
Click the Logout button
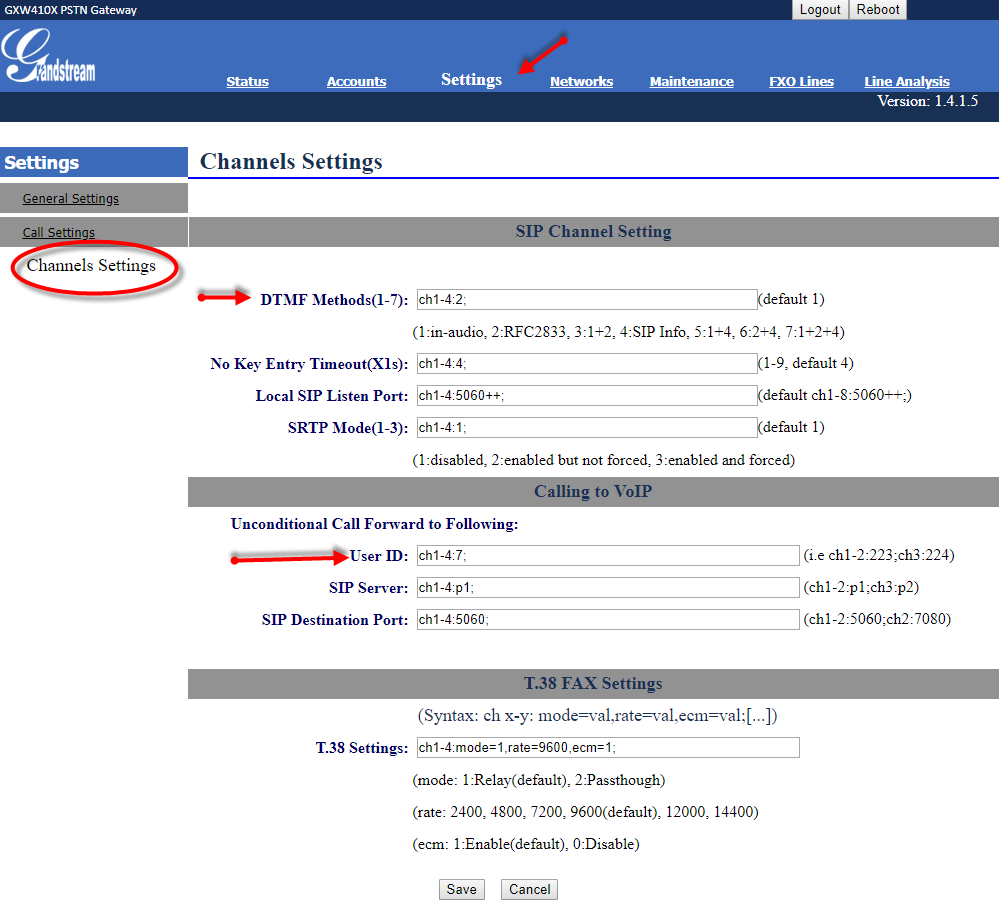[820, 10]
